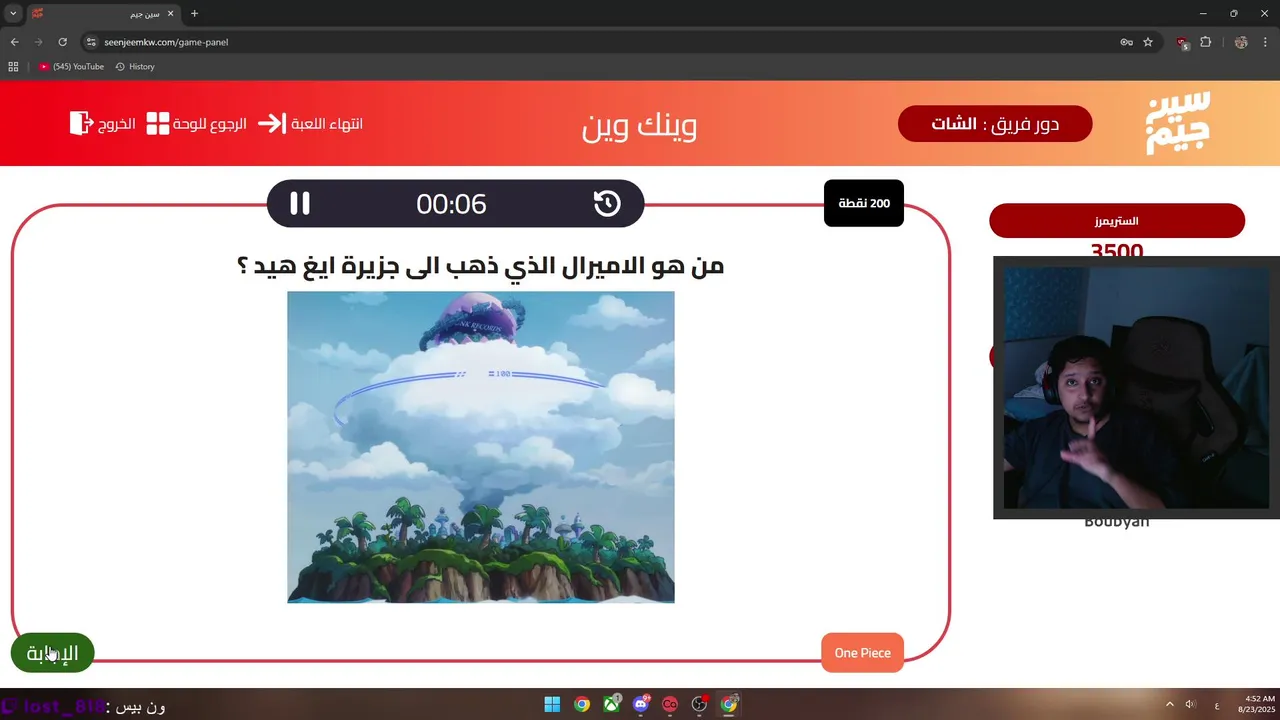Open the Chrome apps grid in bookmarks bar

tap(13, 66)
